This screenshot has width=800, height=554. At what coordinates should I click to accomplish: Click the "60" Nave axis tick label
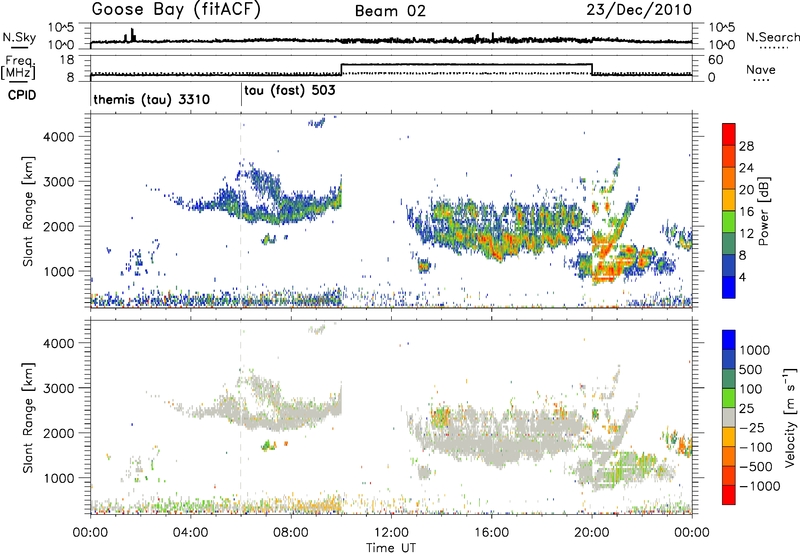[x=716, y=60]
